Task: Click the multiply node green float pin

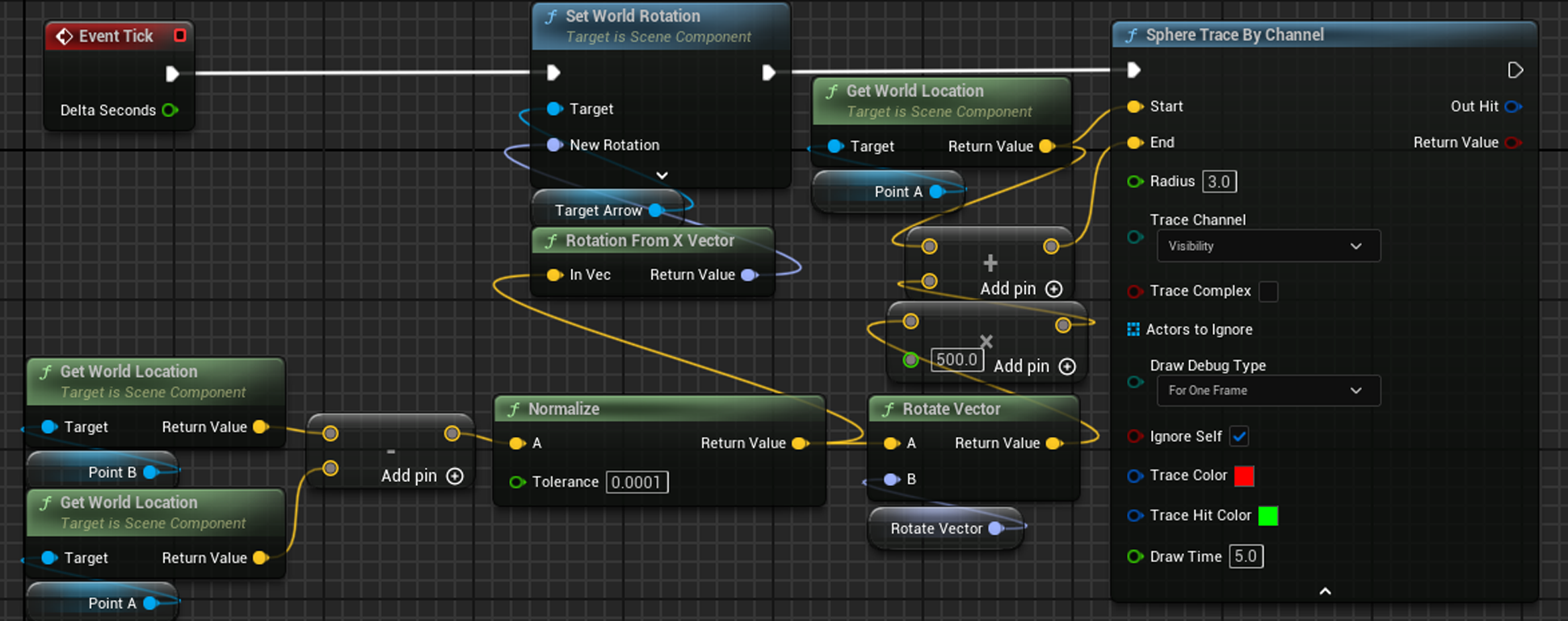Action: click(x=910, y=360)
